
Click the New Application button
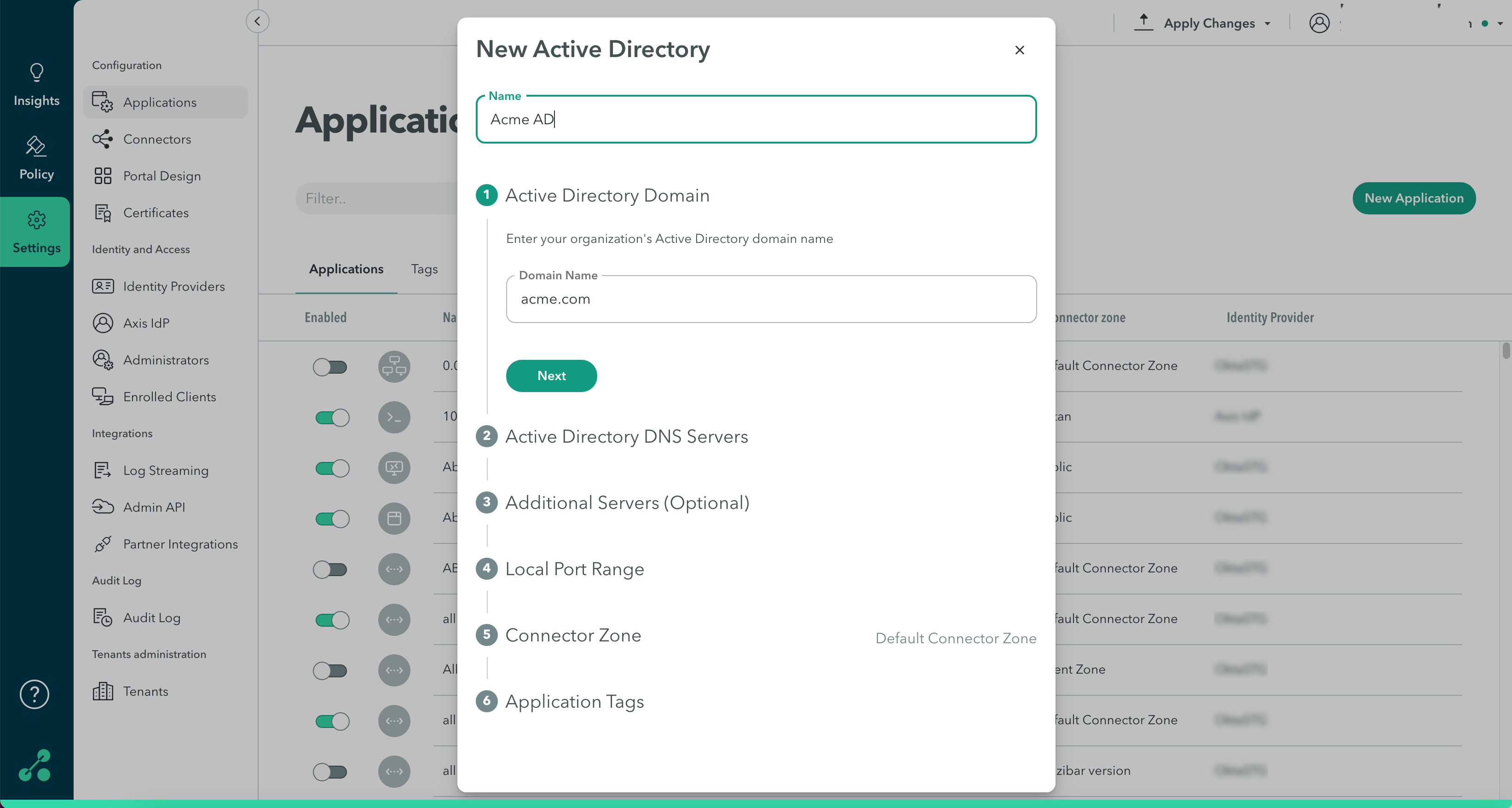[1414, 198]
